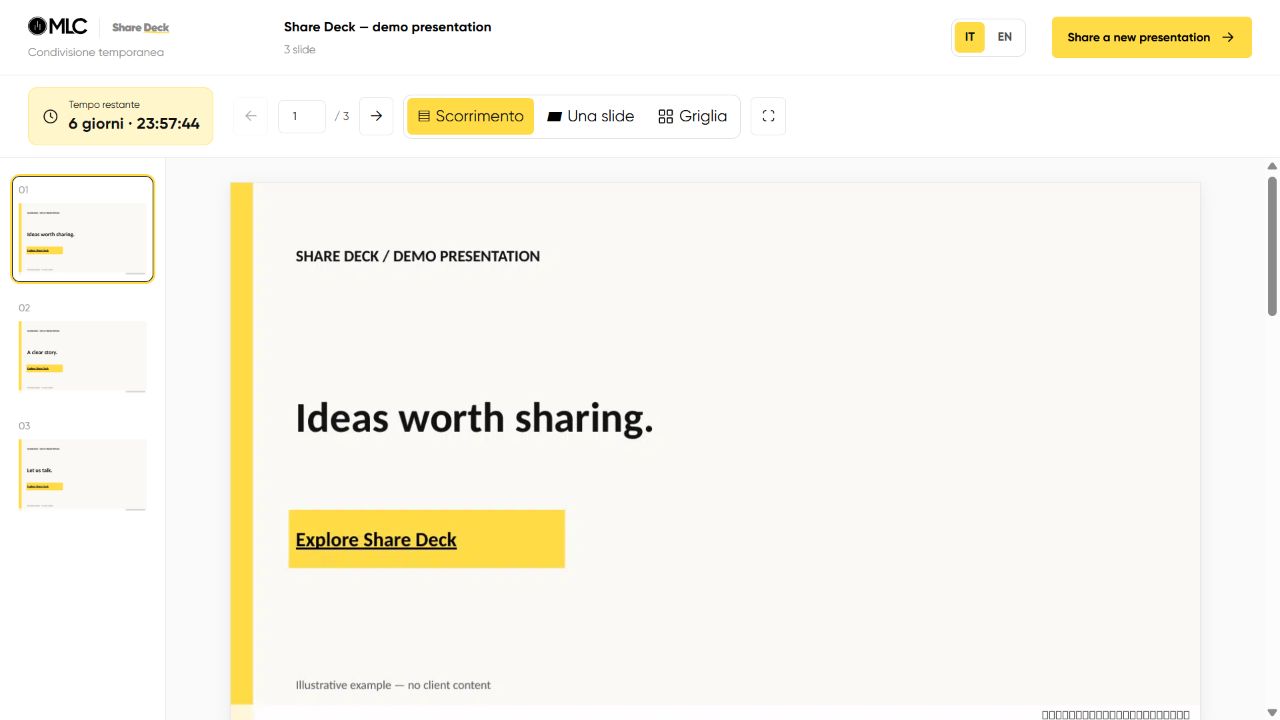Click the remaining time '6 giorni · 23:57:44'
This screenshot has width=1280, height=720.
tap(134, 124)
